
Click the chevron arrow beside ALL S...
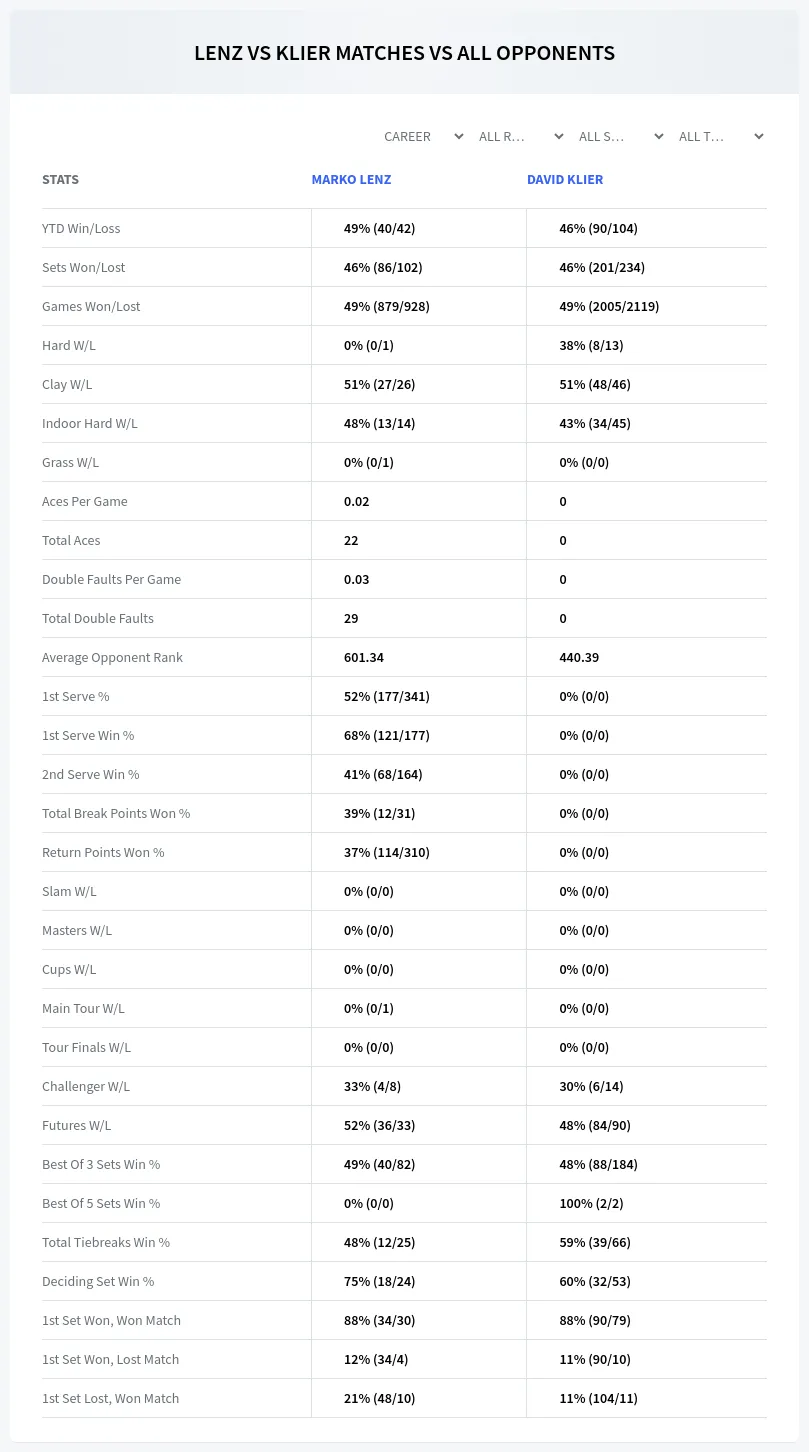pyautogui.click(x=658, y=136)
